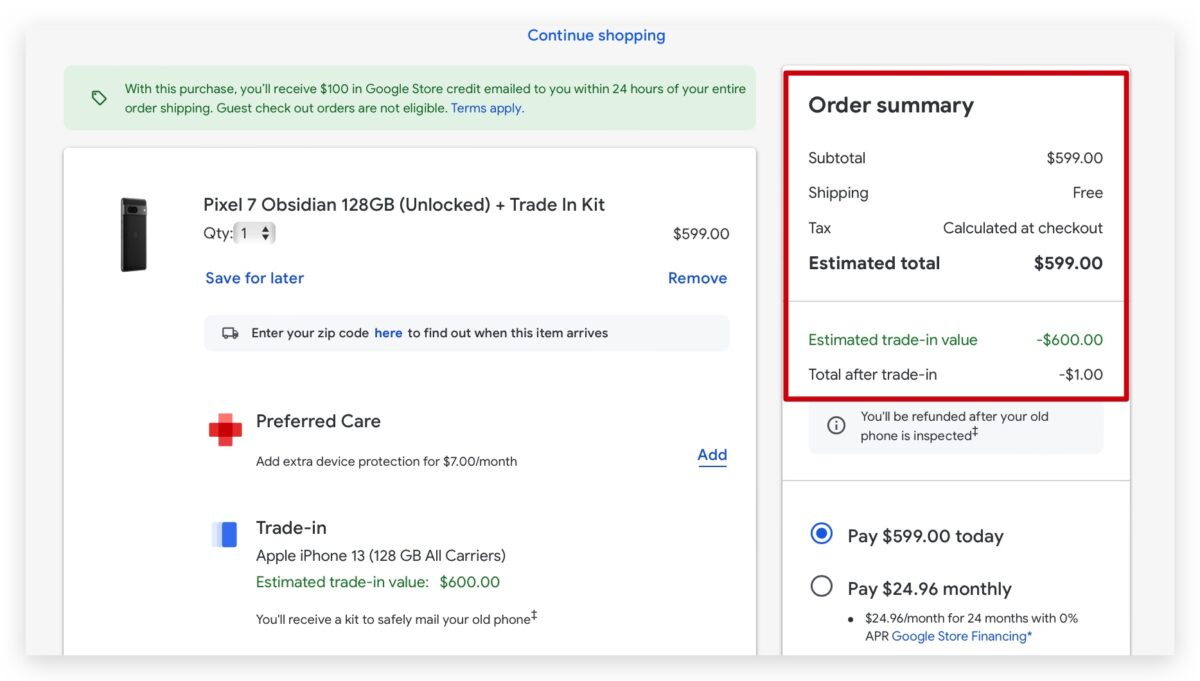Viewport: 1200px width, 681px height.
Task: Click the red Preferred Care cross icon
Action: pyautogui.click(x=225, y=430)
